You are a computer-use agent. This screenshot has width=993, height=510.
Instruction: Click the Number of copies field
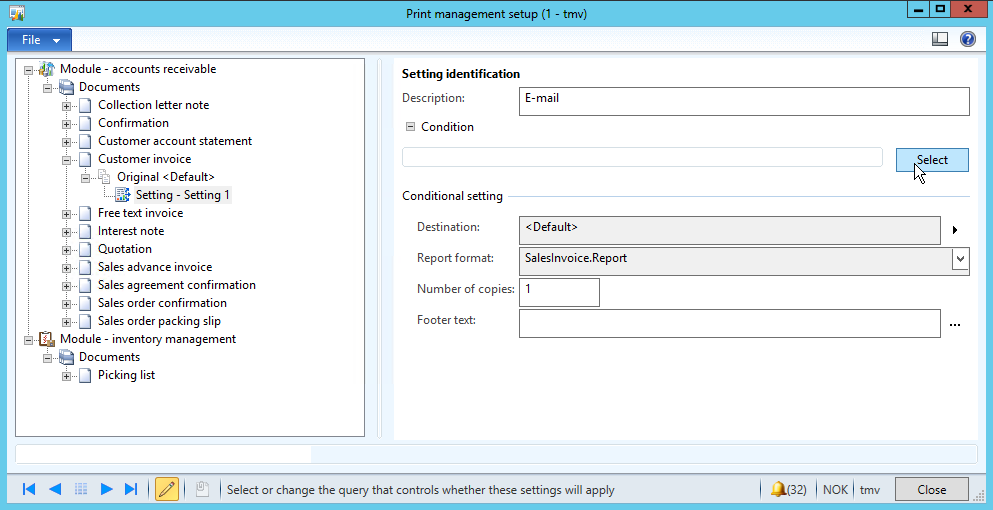(559, 291)
